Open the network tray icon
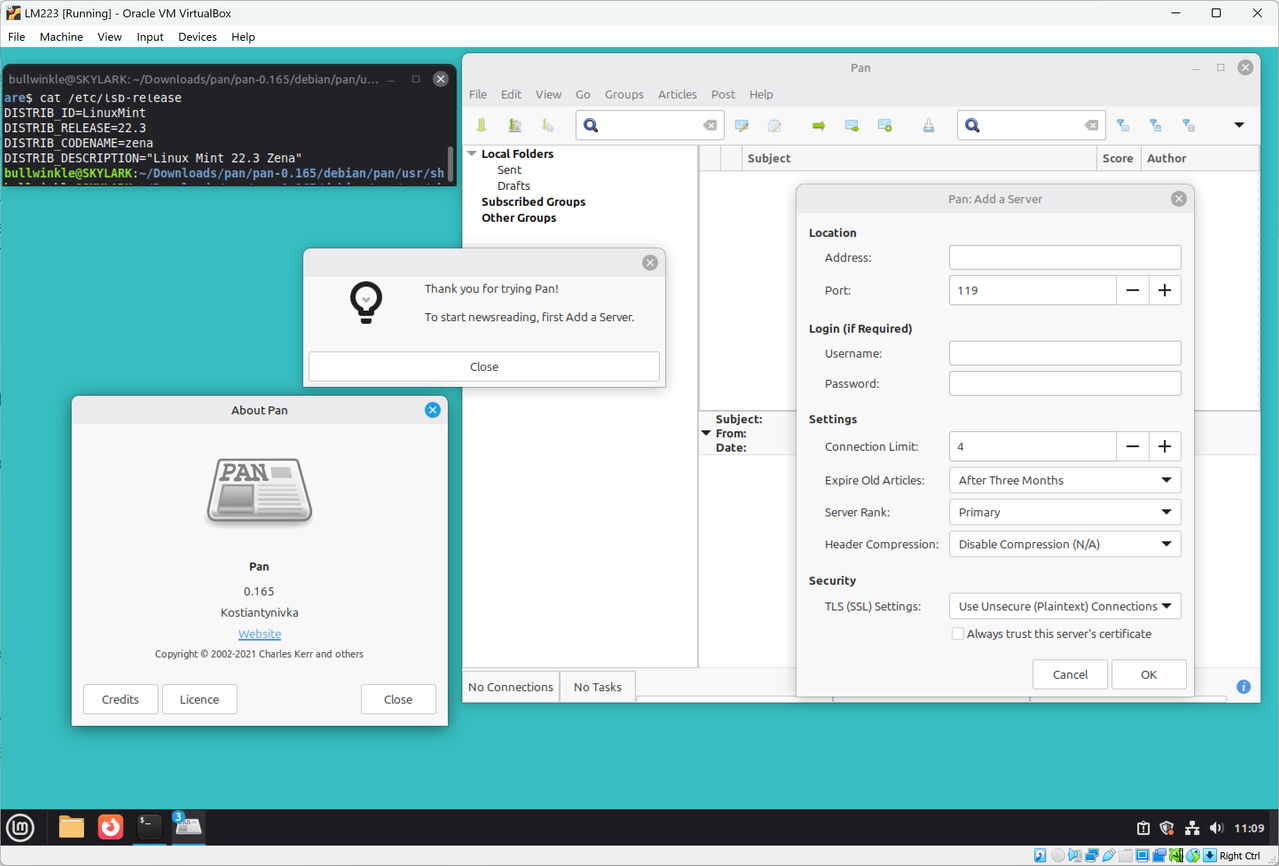The image size is (1279, 866). pos(1192,828)
